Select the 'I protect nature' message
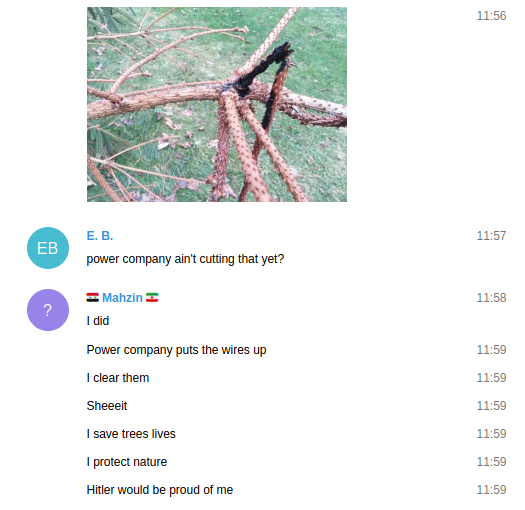This screenshot has height=510, width=525. click(x=127, y=462)
